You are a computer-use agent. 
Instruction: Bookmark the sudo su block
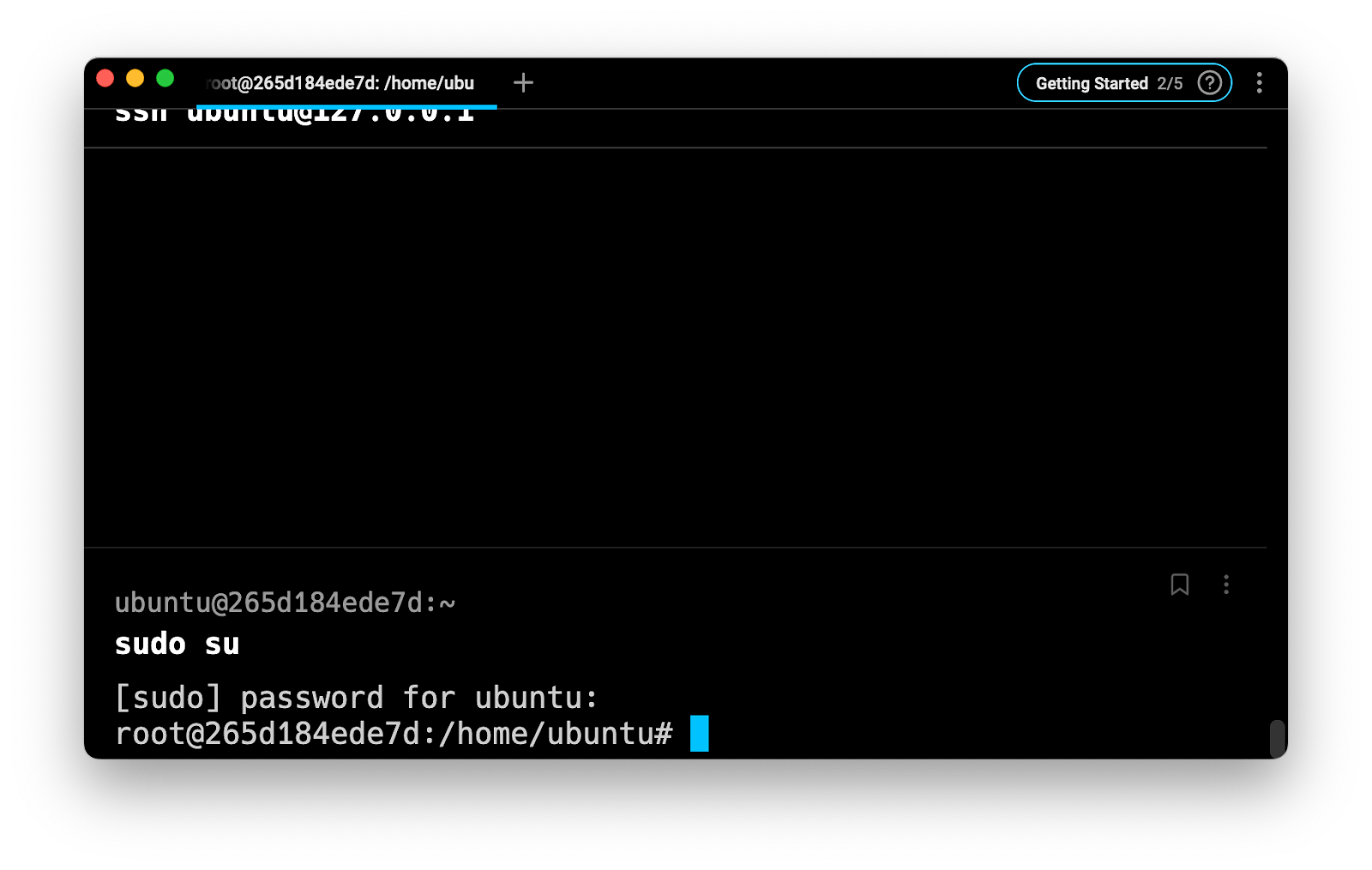(1179, 585)
